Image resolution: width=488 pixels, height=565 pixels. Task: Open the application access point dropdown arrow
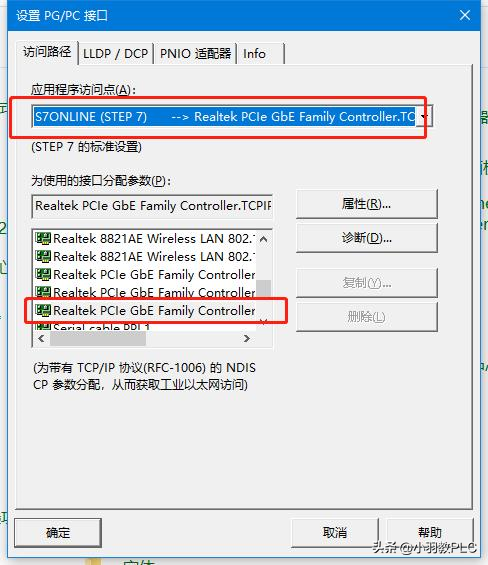click(424, 116)
